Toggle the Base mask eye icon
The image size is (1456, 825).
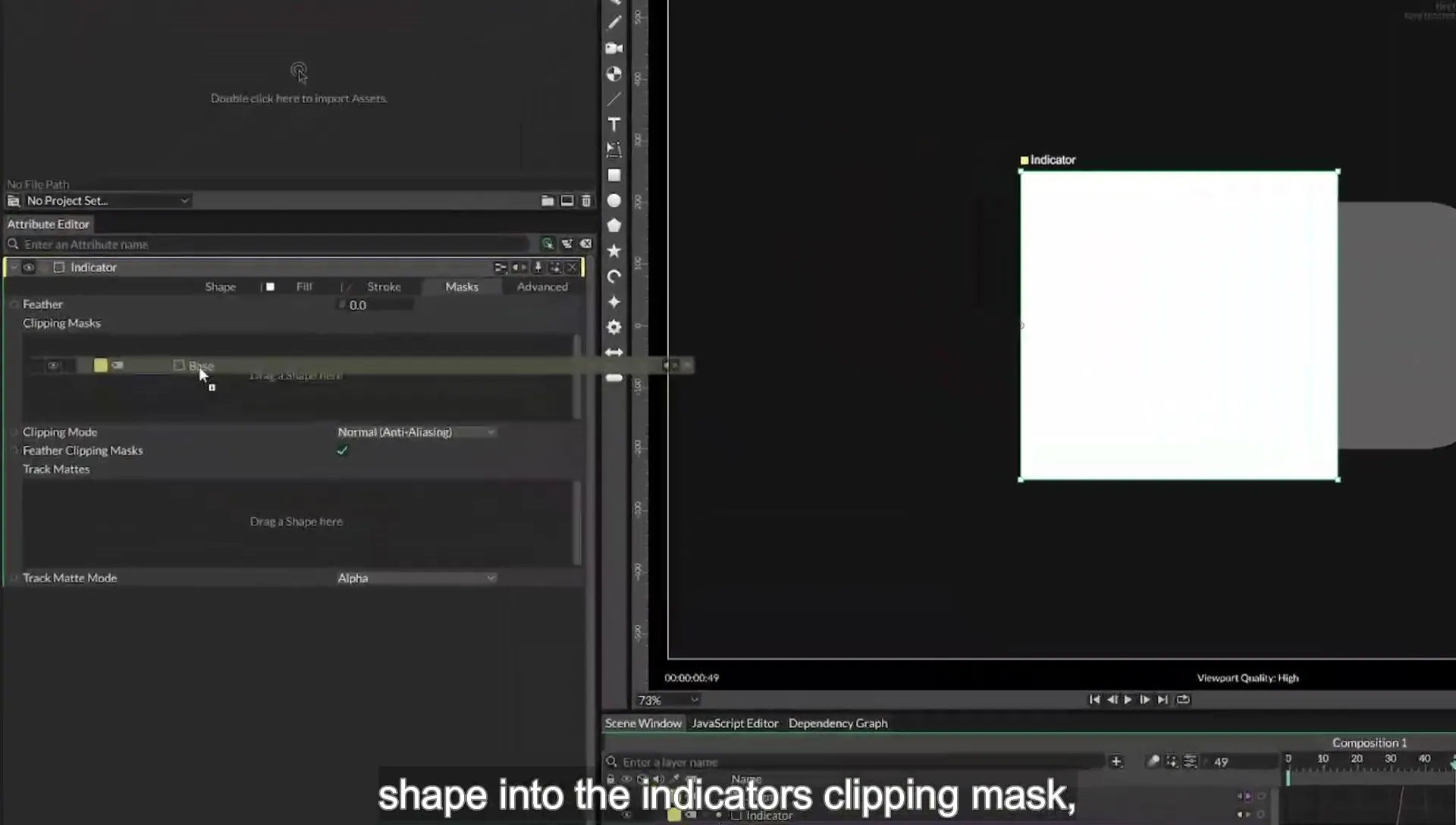click(53, 365)
